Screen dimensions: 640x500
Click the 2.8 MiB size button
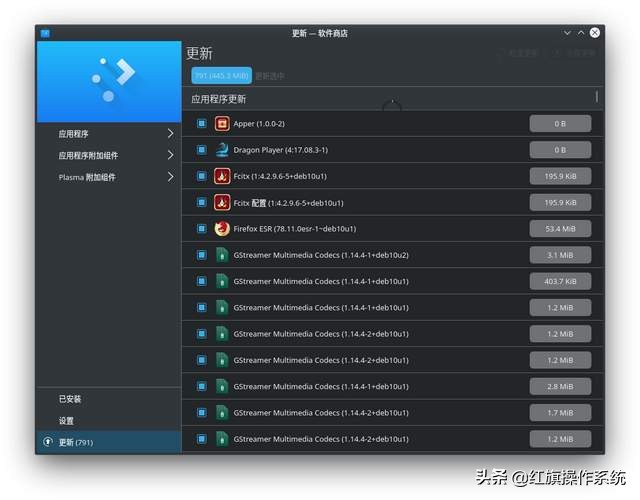[x=560, y=386]
